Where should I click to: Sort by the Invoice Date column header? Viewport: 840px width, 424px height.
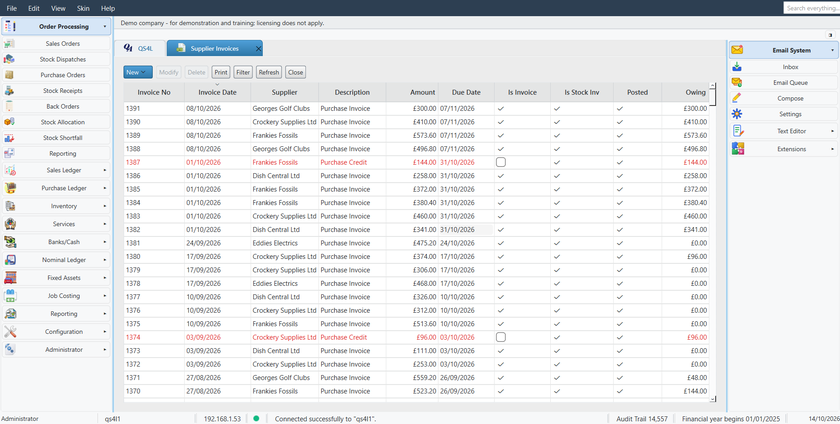coord(218,92)
